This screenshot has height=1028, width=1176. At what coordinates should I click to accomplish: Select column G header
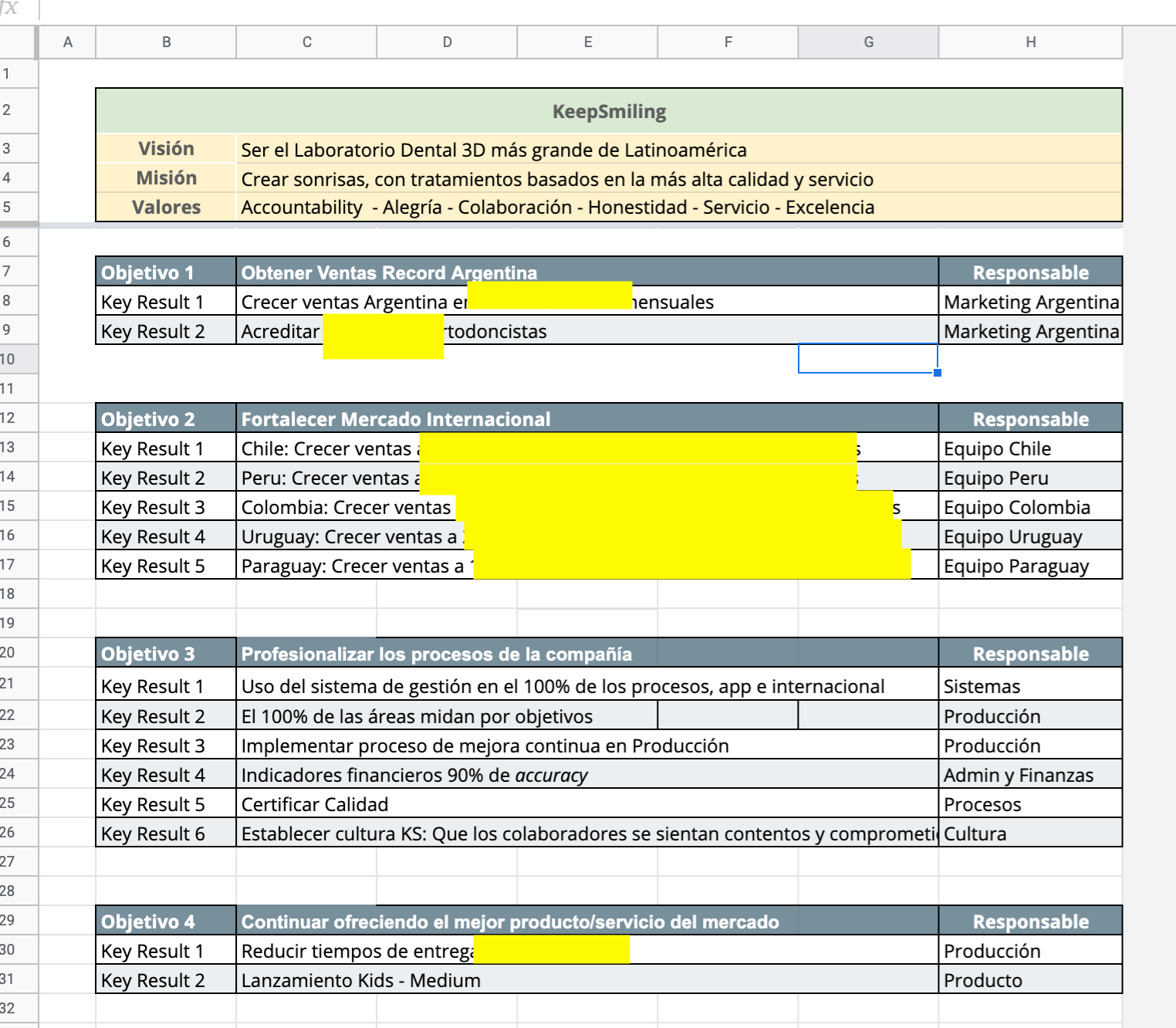point(868,42)
